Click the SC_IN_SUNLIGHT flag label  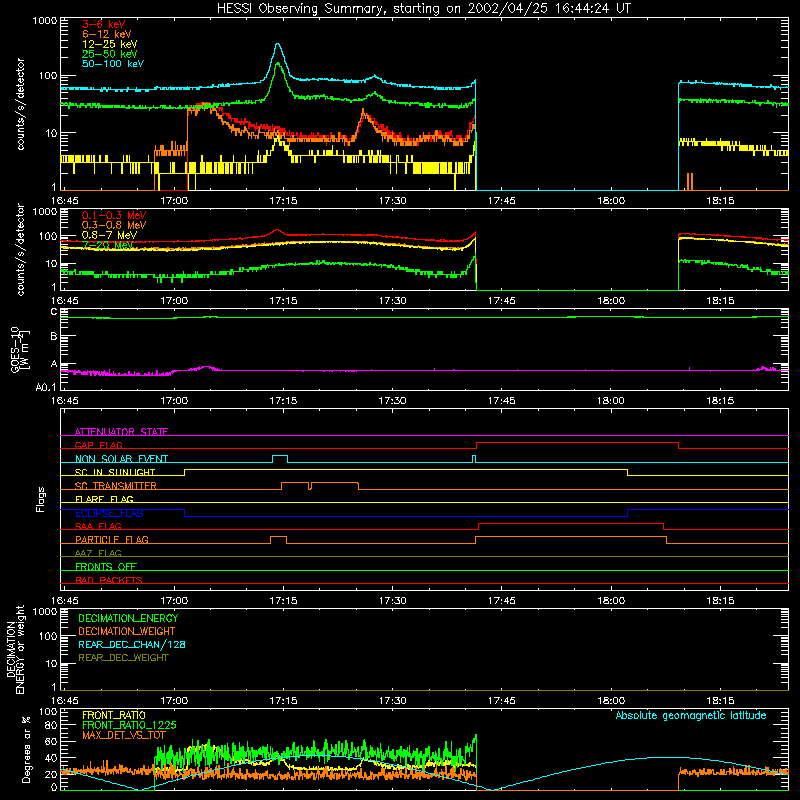coord(115,472)
